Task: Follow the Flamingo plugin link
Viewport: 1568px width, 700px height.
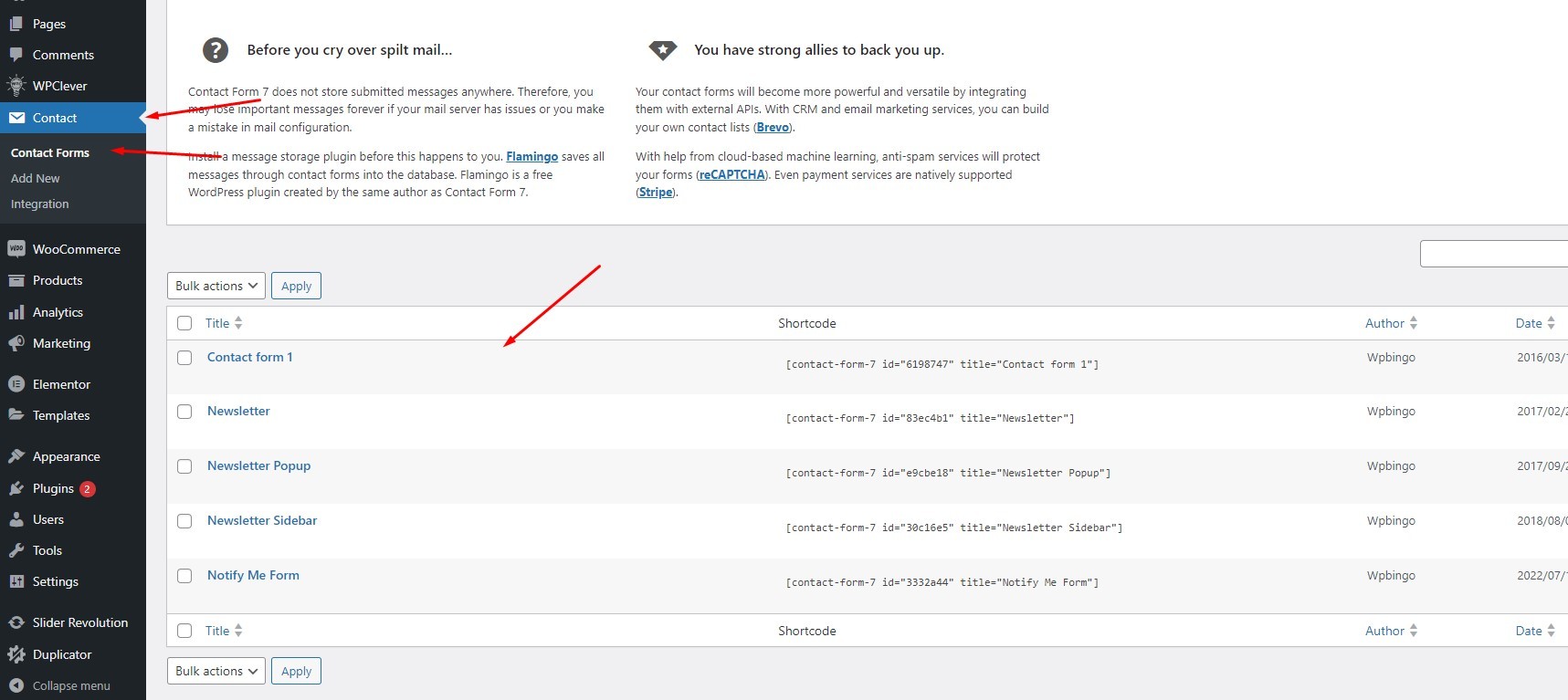Action: click(x=531, y=157)
